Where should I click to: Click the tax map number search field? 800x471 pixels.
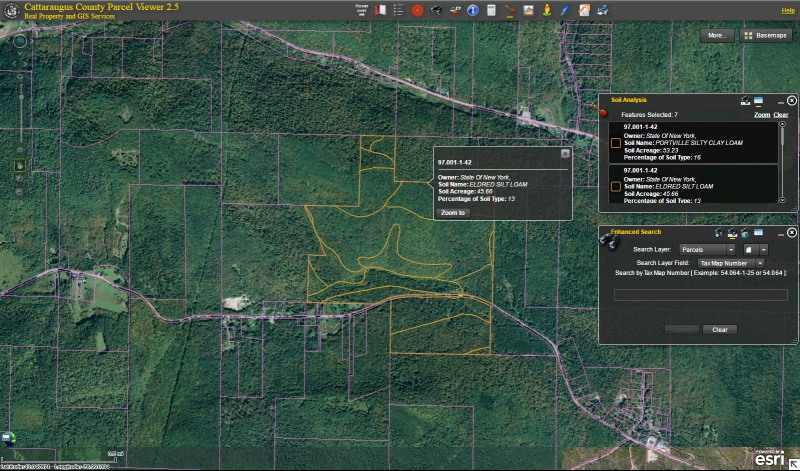700,295
